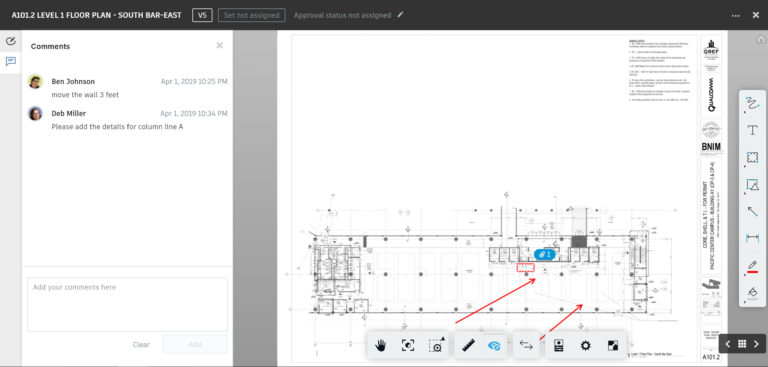Click the 'Add your comments here' field
The image size is (768, 367).
coord(127,305)
